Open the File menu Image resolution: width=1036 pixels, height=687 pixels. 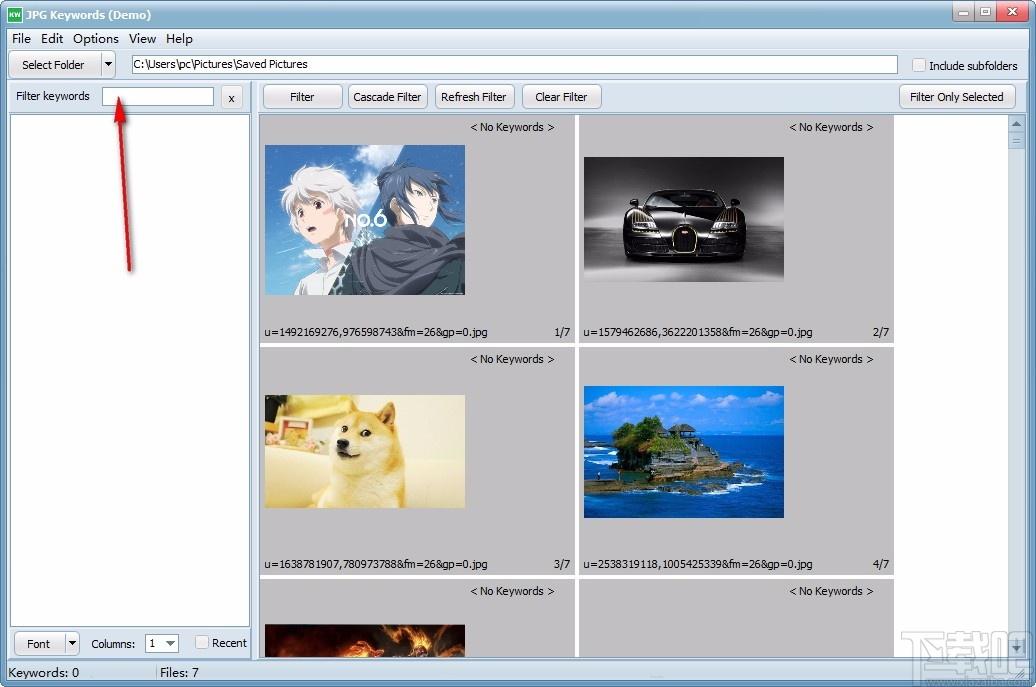click(x=21, y=39)
